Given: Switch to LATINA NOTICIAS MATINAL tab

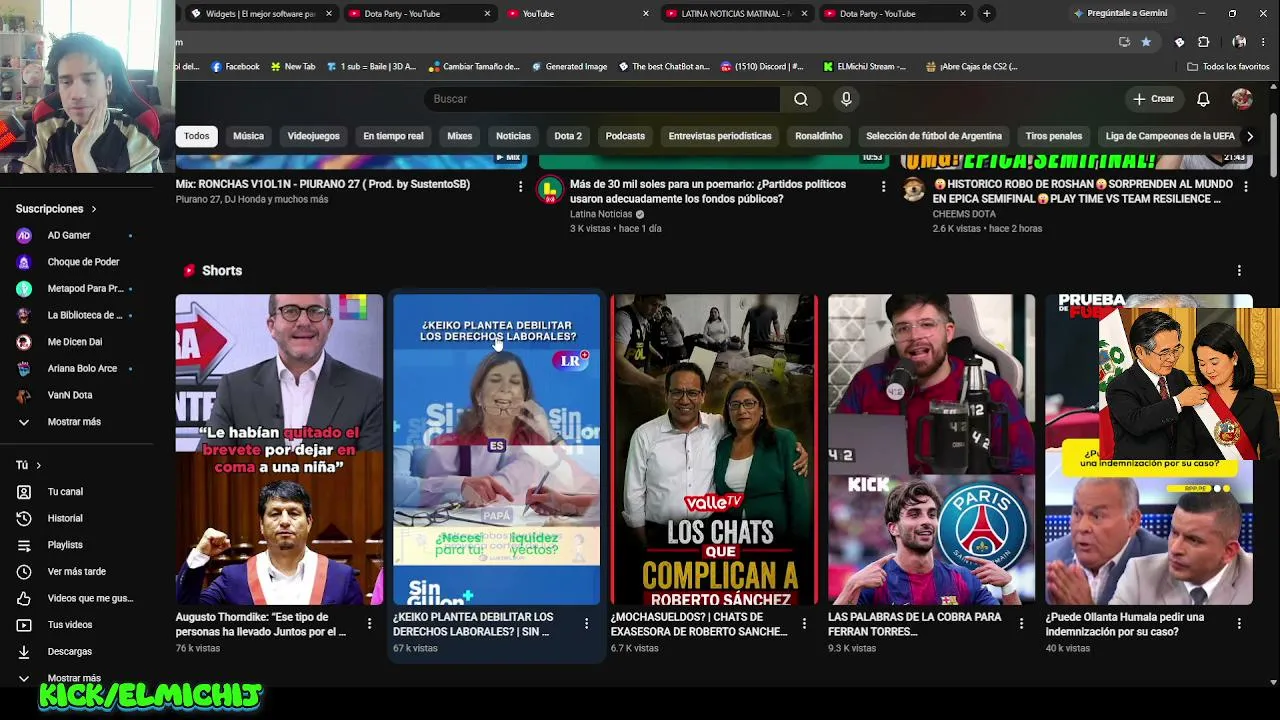Looking at the screenshot, I should (x=737, y=13).
